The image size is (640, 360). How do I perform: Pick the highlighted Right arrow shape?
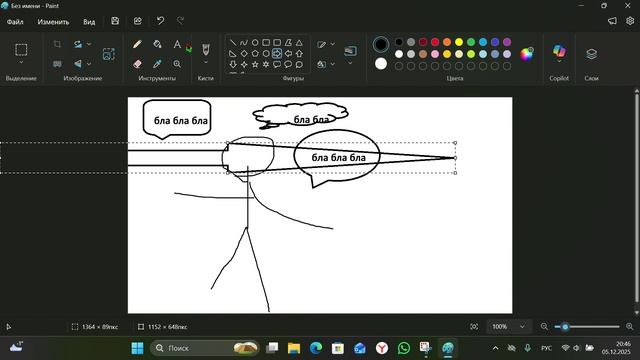277,53
